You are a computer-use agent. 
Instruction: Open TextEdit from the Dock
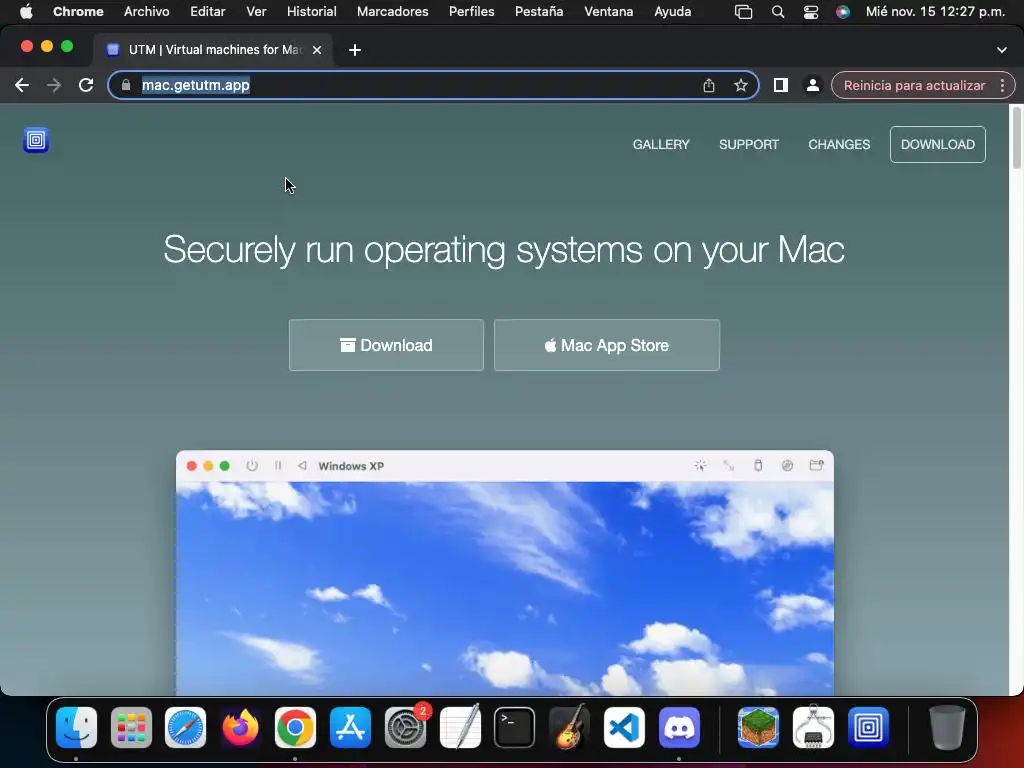(x=460, y=727)
